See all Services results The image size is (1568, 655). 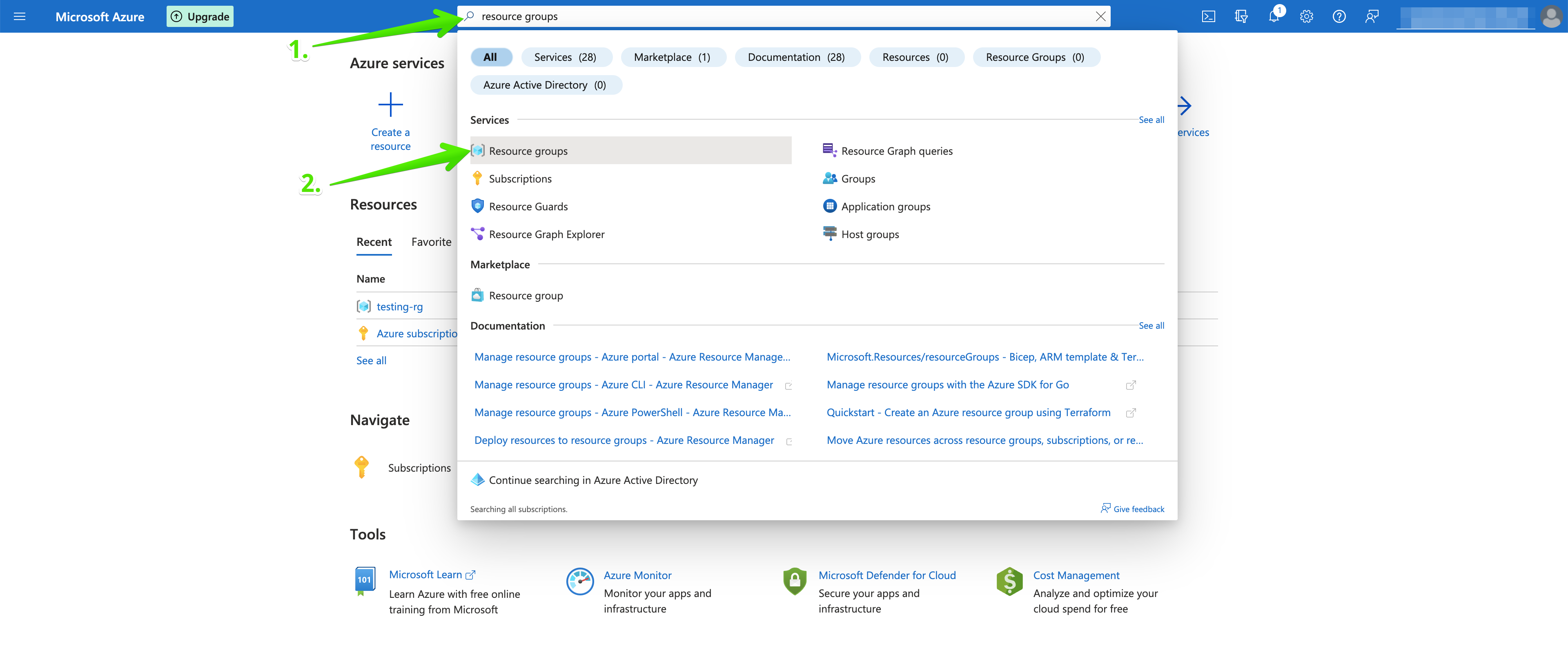click(x=1151, y=120)
